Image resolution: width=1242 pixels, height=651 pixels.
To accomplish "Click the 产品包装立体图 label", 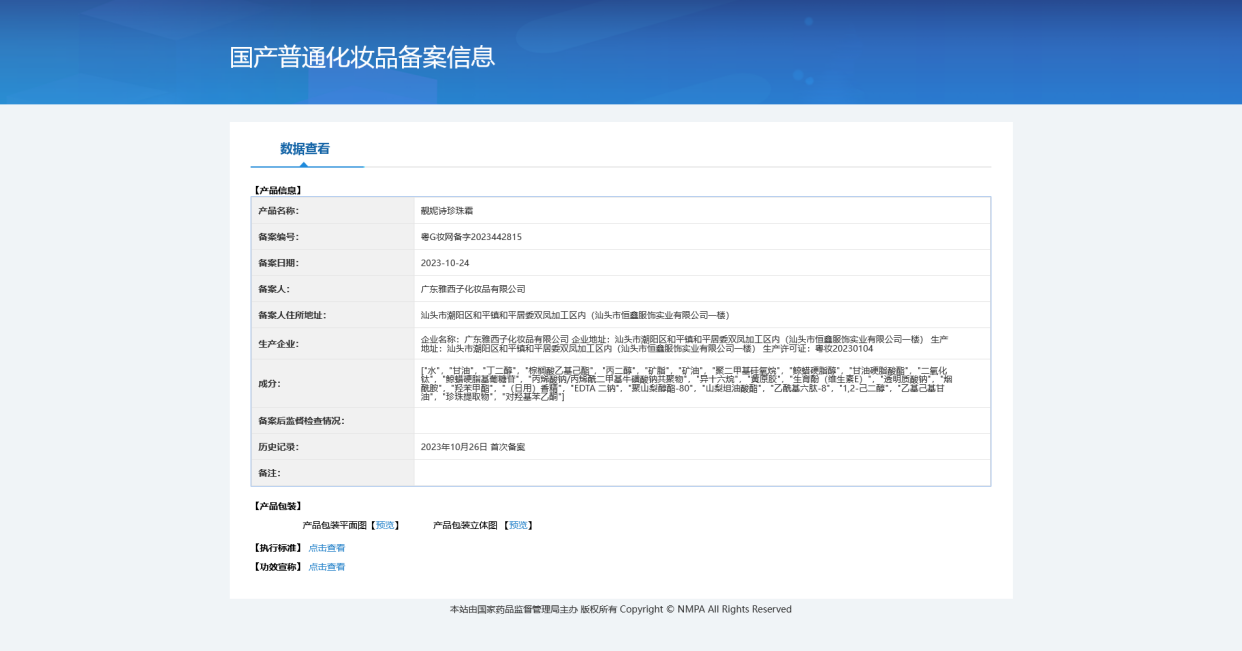I will (x=465, y=525).
